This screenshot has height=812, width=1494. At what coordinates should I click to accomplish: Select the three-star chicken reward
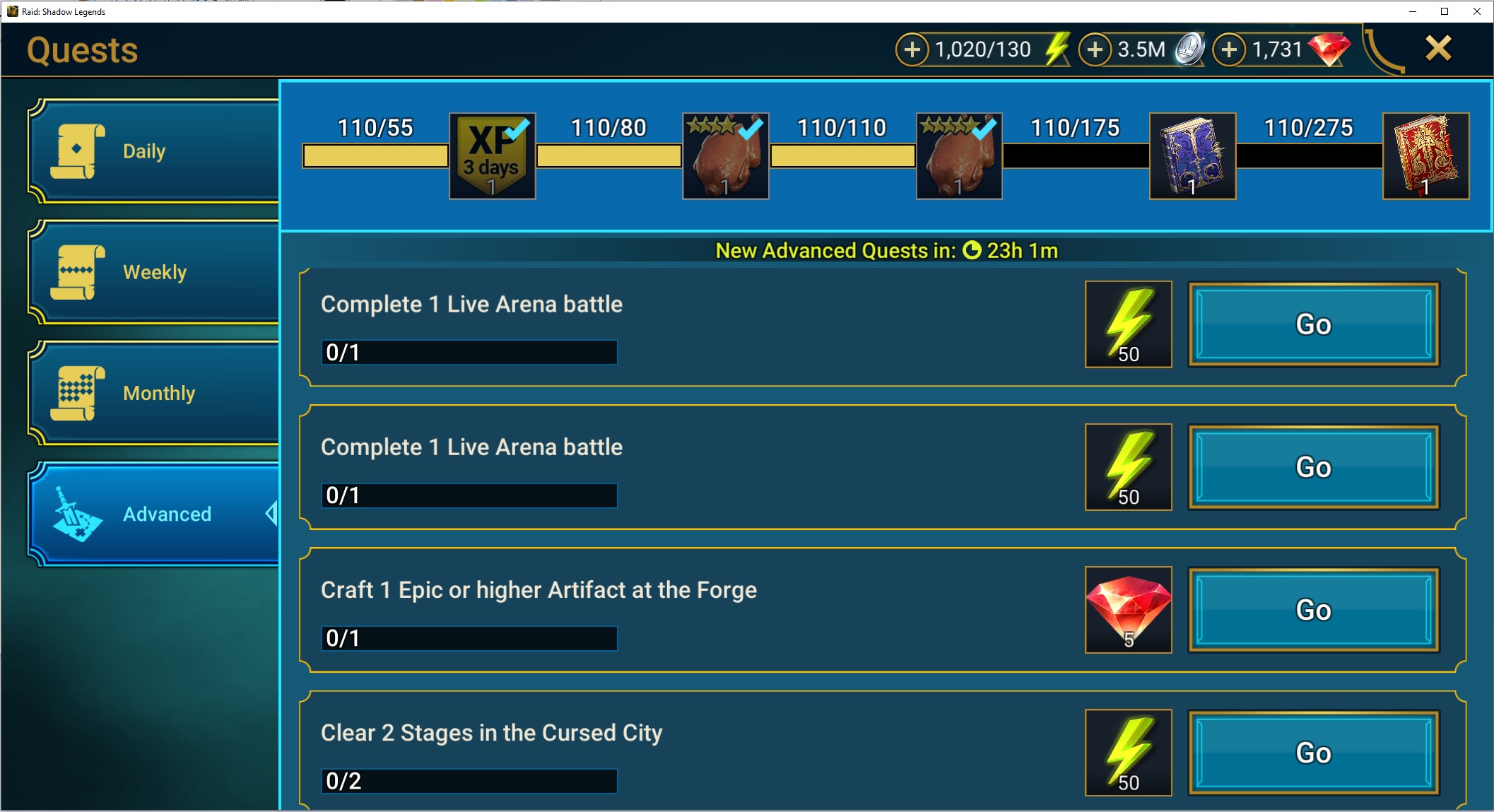click(x=726, y=156)
